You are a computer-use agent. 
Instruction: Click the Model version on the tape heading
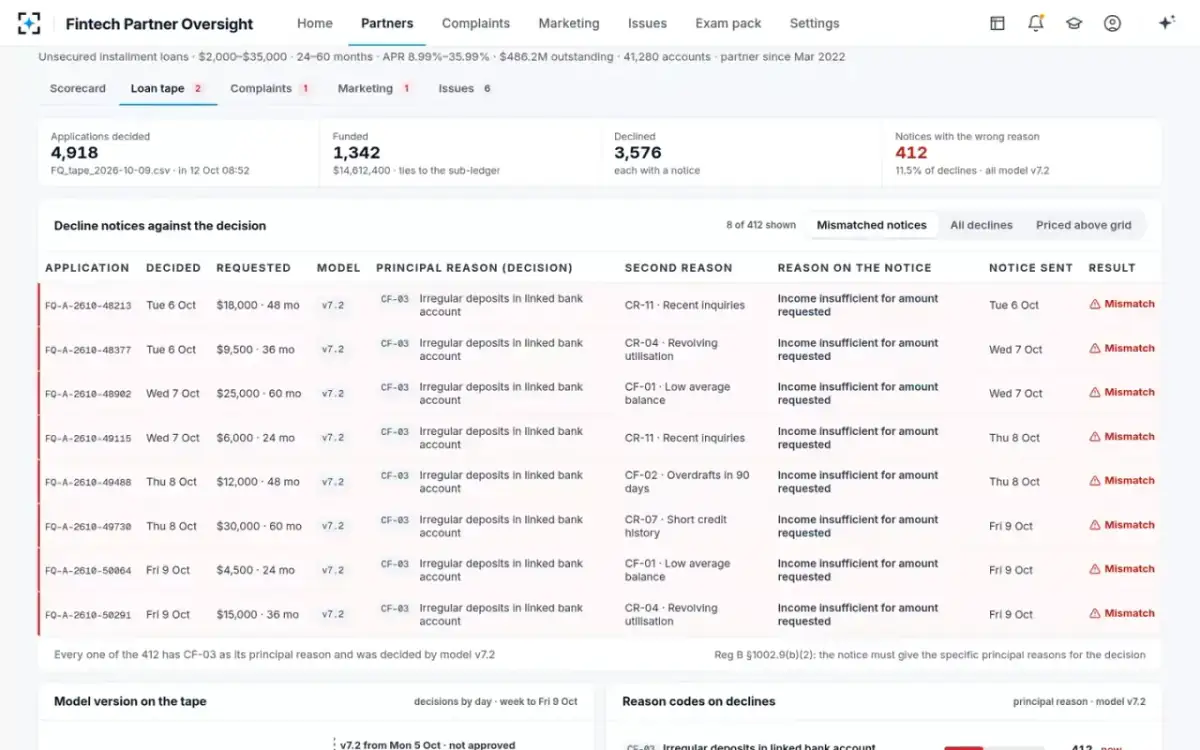(x=130, y=701)
